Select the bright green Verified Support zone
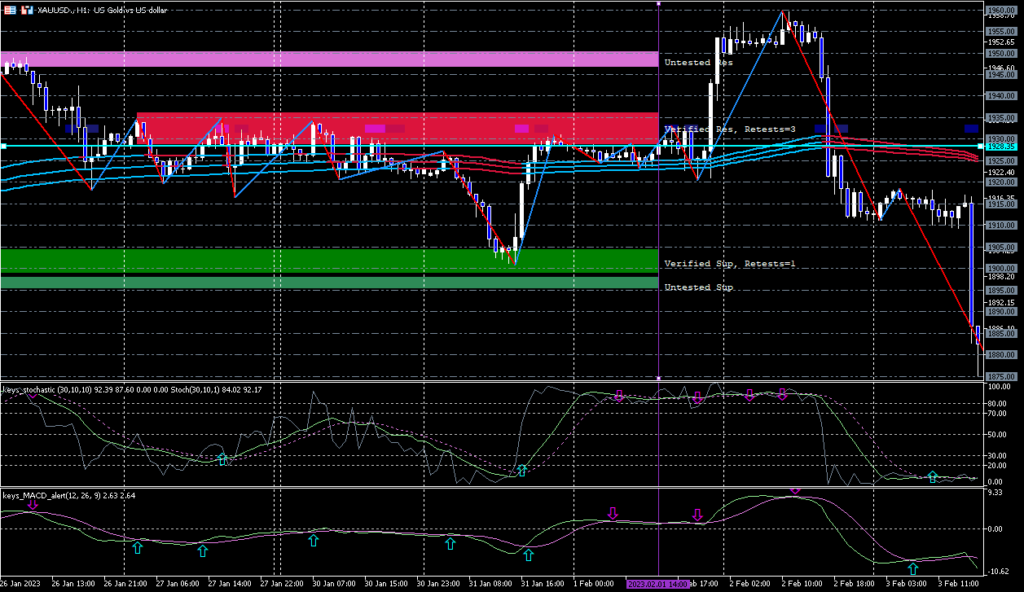 pos(328,260)
